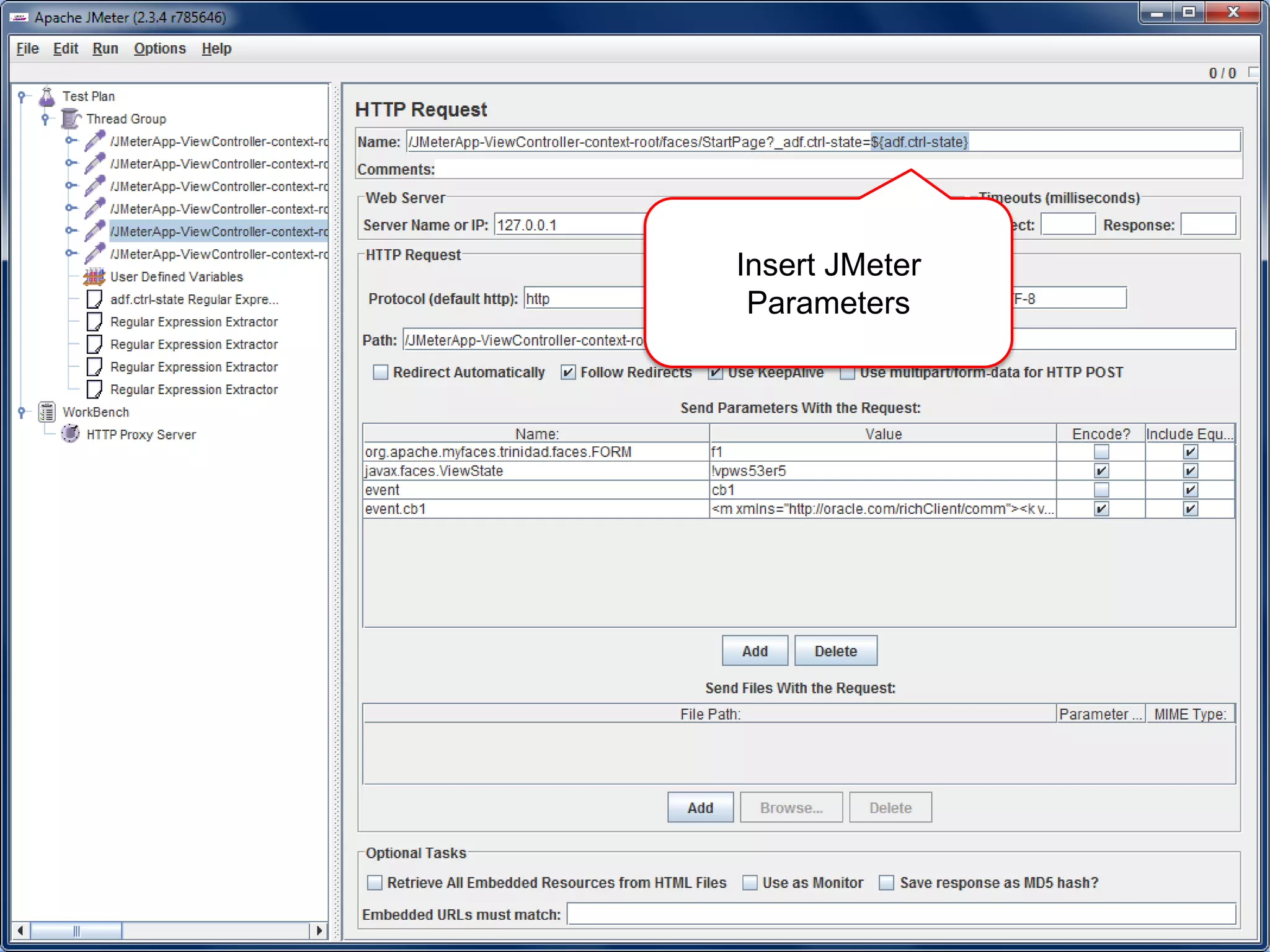
Task: Click the JMeter title bar application icon
Action: pyautogui.click(x=19, y=17)
